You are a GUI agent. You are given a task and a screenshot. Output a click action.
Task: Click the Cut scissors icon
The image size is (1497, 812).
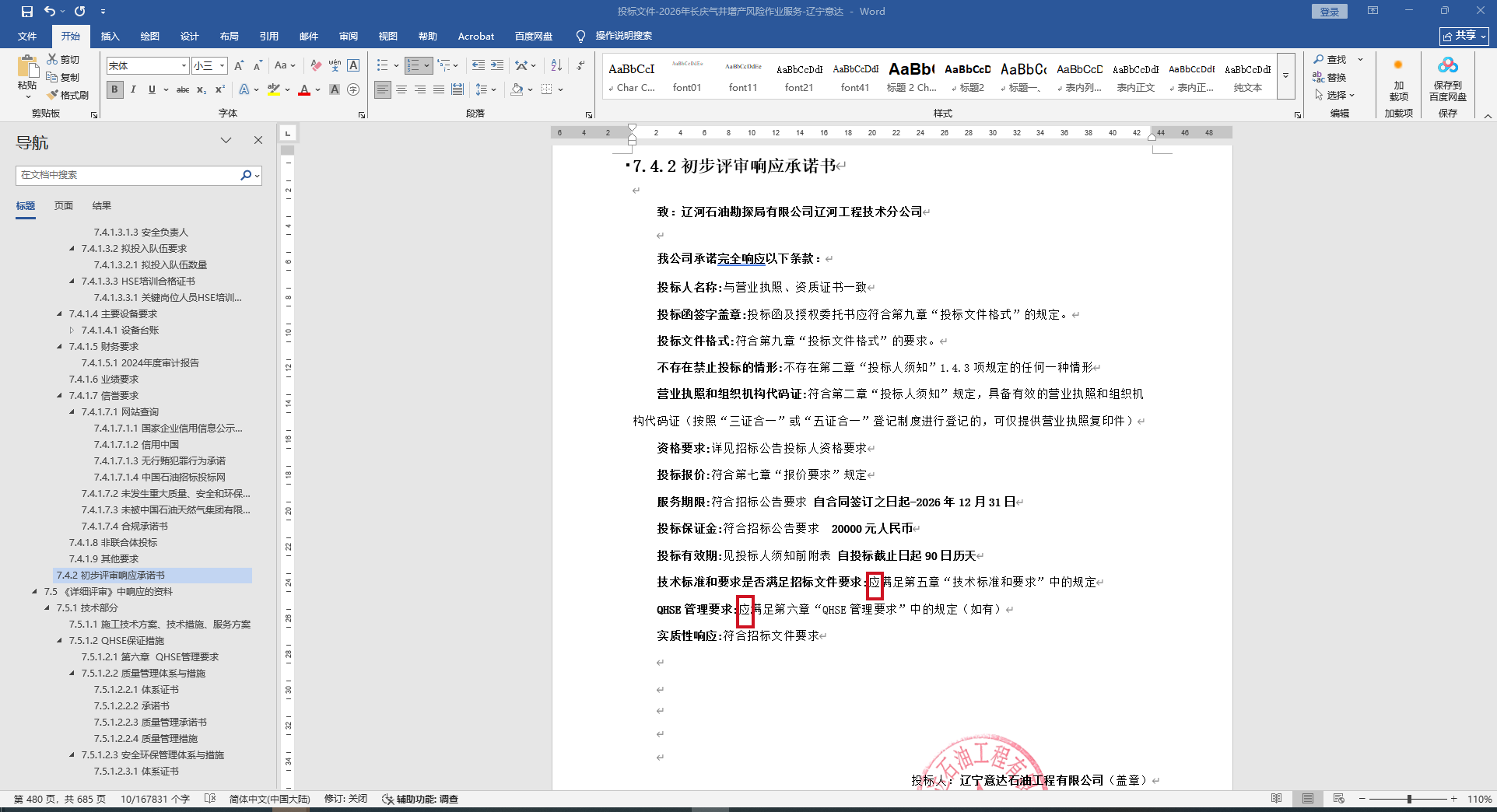coord(52,59)
